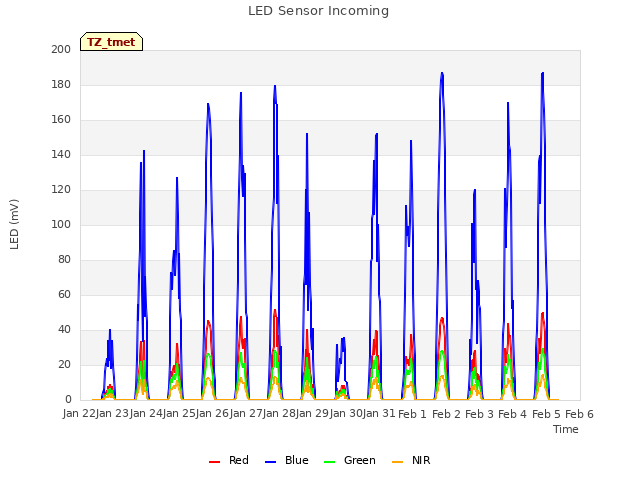Click the Jan 31 x-axis date label
The width and height of the screenshot is (640, 480).
coord(379,414)
